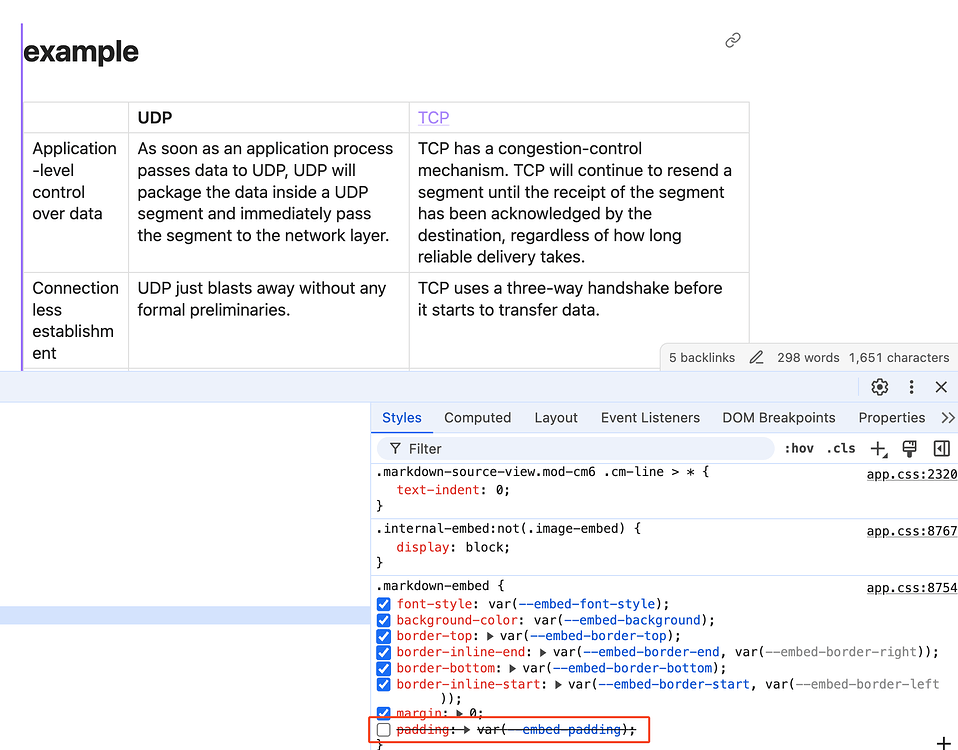
Task: Expand the border-inline-end shorthand triangle
Action: pyautogui.click(x=543, y=652)
